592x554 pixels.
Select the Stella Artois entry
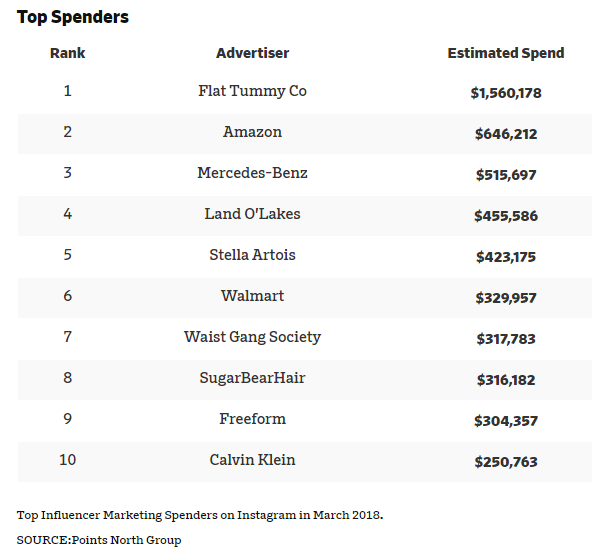pos(252,255)
